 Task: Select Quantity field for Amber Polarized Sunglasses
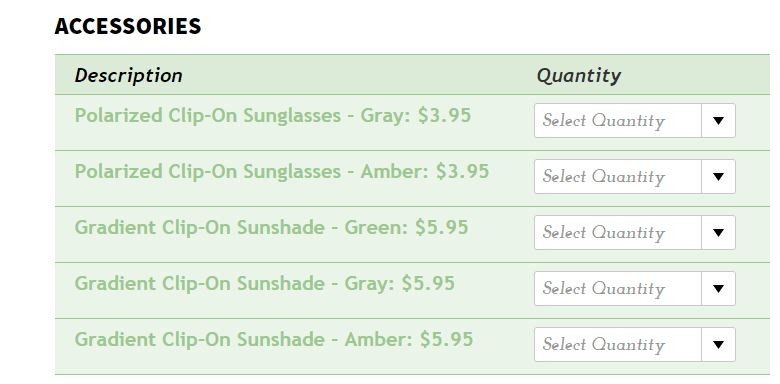635,176
